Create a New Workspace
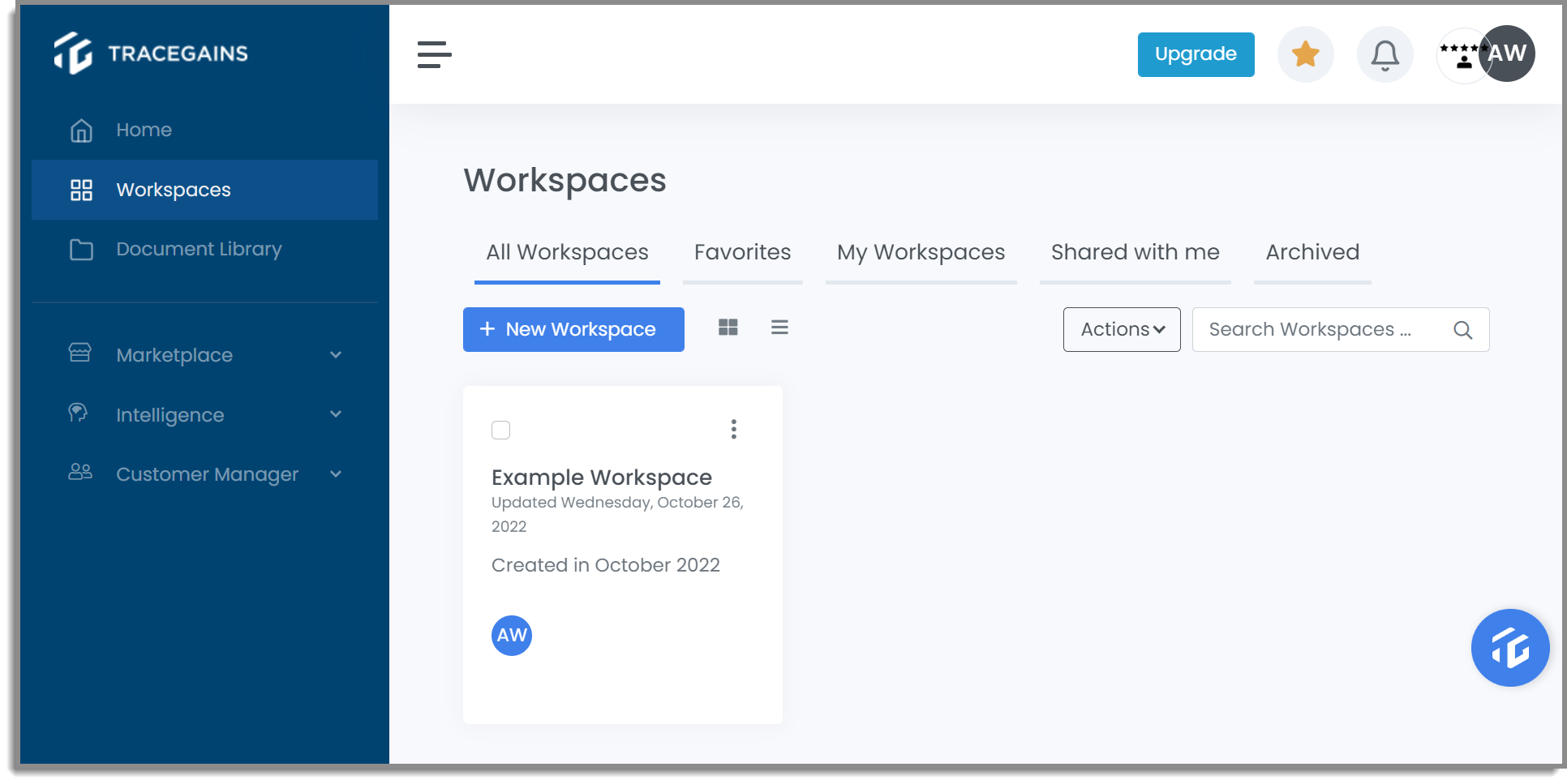The height and width of the screenshot is (784, 1567). 573,329
